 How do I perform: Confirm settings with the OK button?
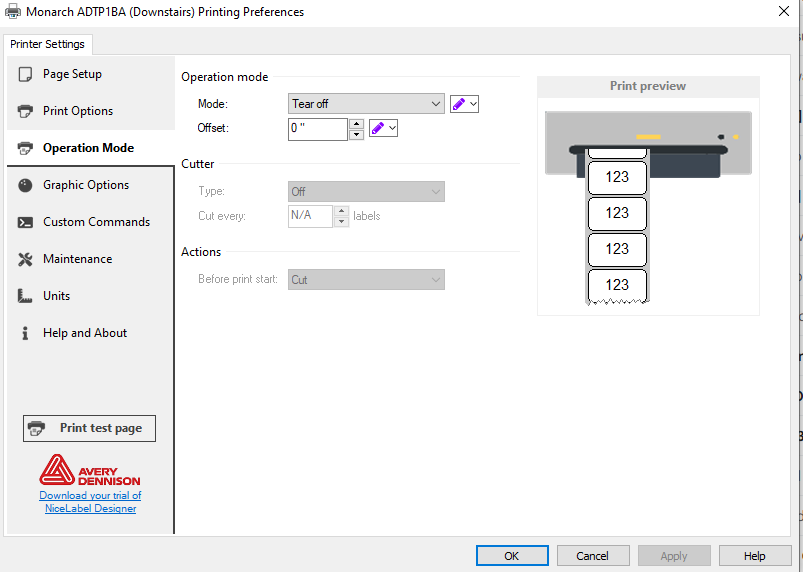[511, 556]
